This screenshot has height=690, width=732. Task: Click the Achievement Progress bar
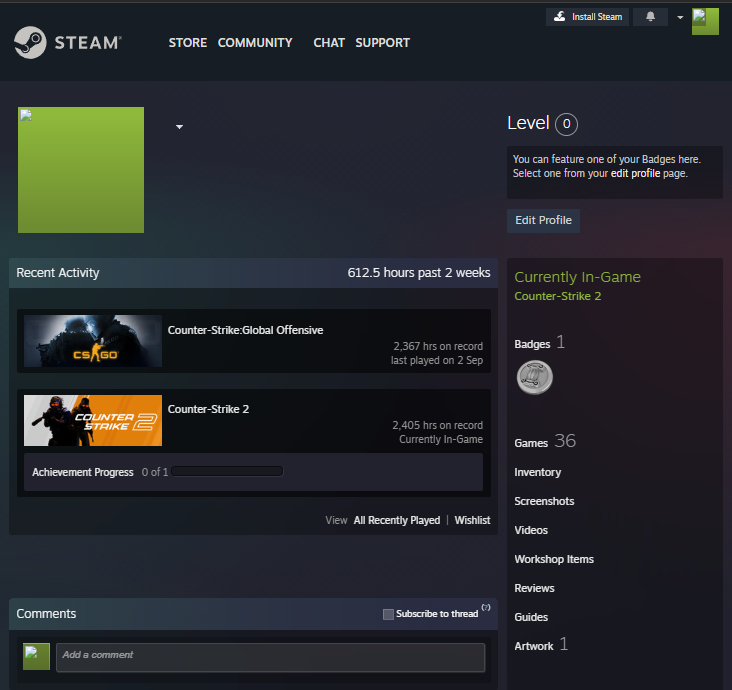point(227,472)
